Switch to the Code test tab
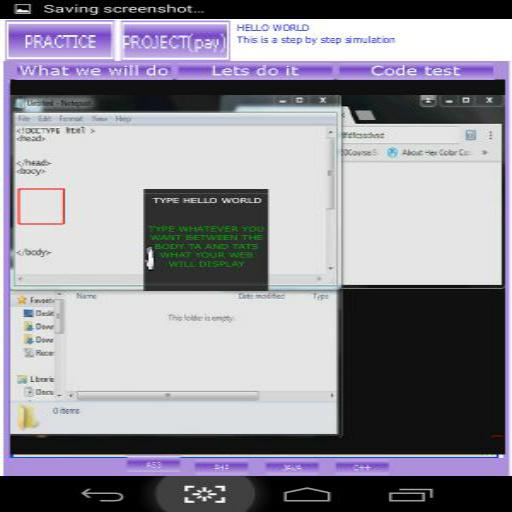Image resolution: width=512 pixels, height=512 pixels. pyautogui.click(x=416, y=71)
